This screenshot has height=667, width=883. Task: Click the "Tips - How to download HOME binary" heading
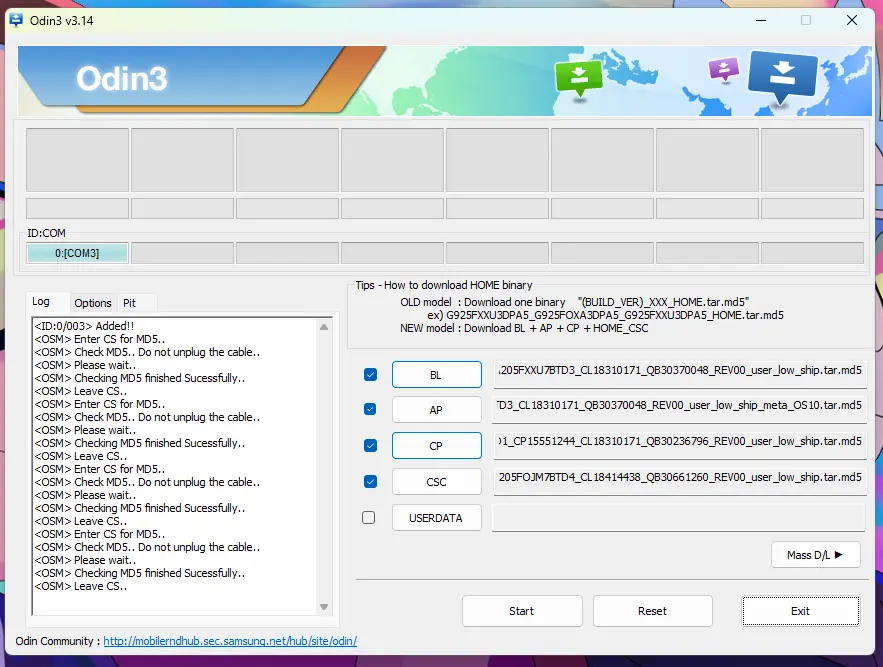click(444, 285)
